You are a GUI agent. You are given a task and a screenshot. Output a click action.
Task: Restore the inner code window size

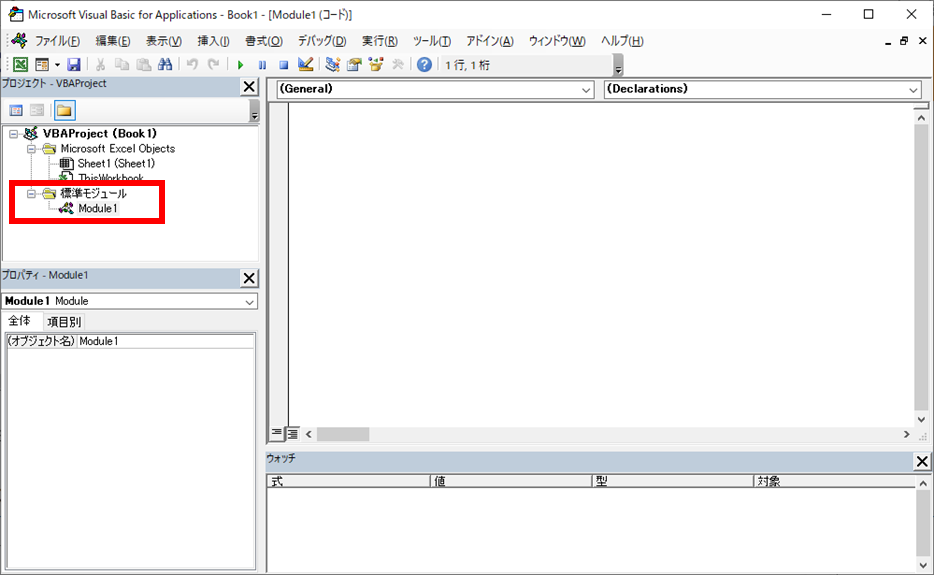[904, 41]
